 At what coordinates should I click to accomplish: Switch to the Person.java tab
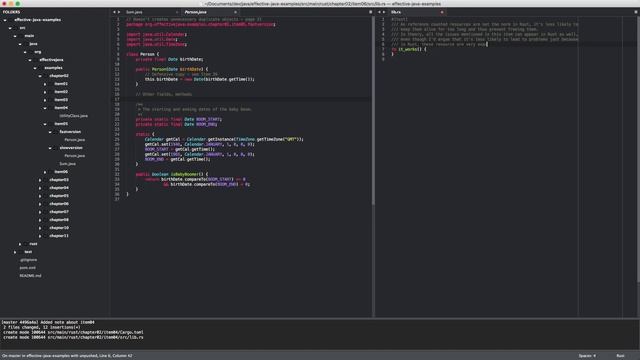(196, 12)
